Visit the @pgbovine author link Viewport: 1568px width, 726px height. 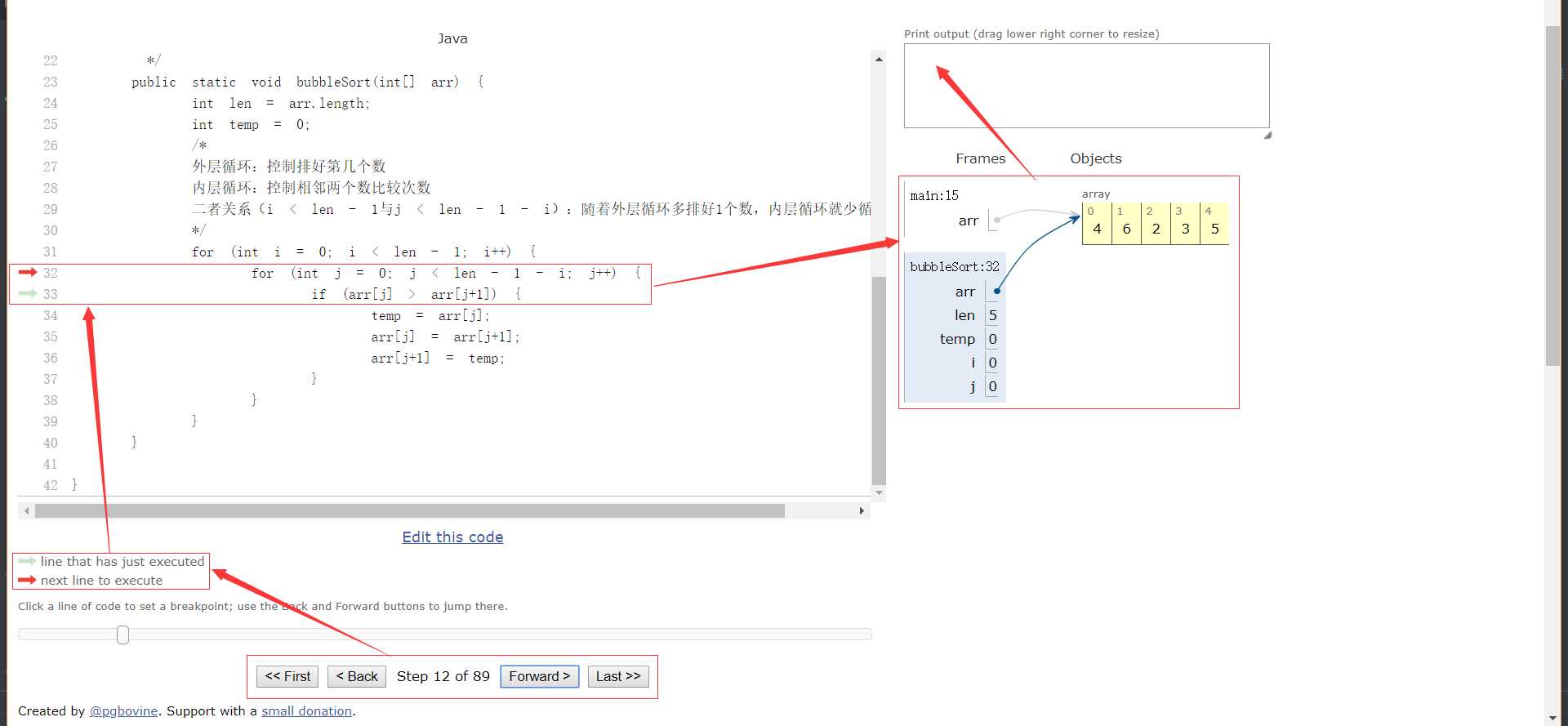coord(123,710)
